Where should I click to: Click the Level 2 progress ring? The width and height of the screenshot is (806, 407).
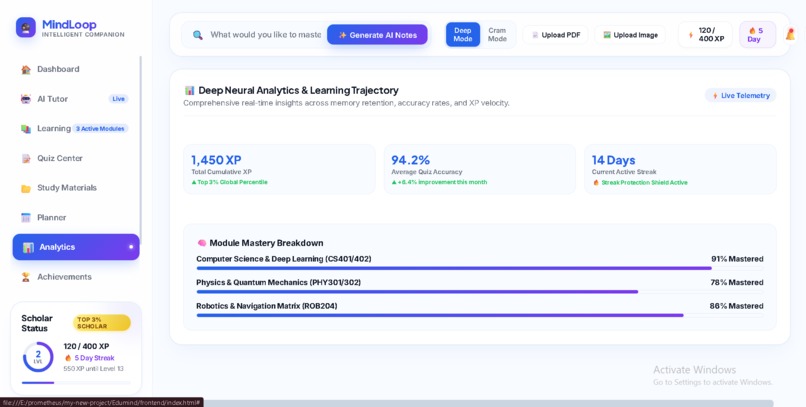(38, 357)
